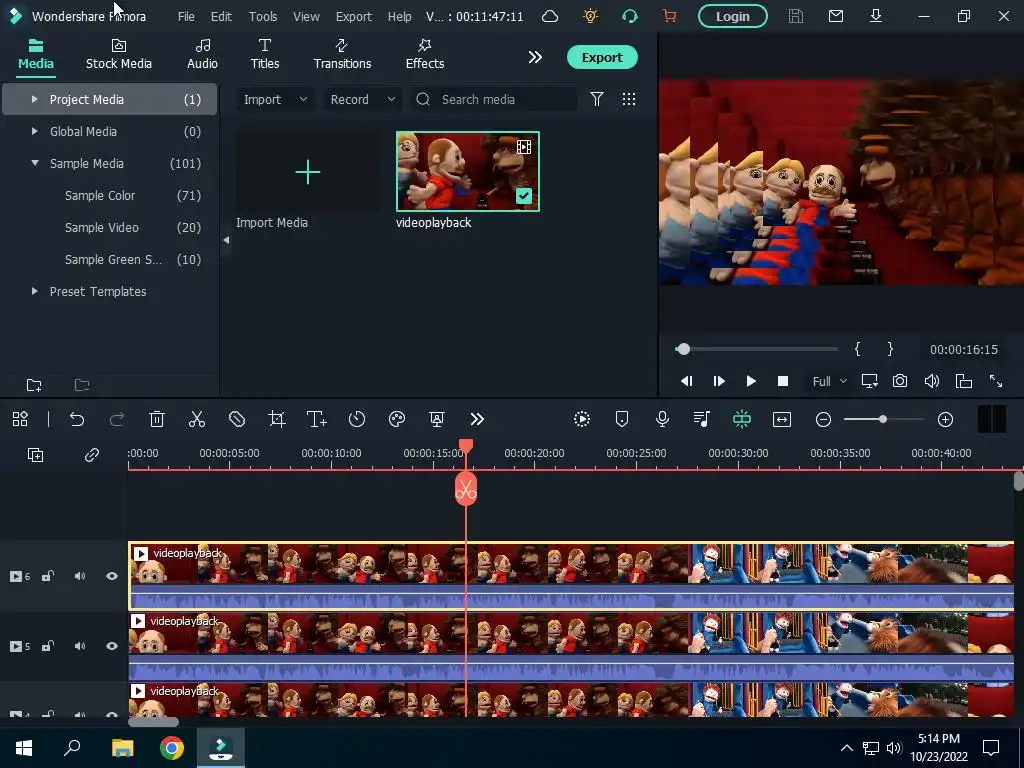Mute track 5 speaker icon
The image size is (1024, 768).
coord(80,646)
